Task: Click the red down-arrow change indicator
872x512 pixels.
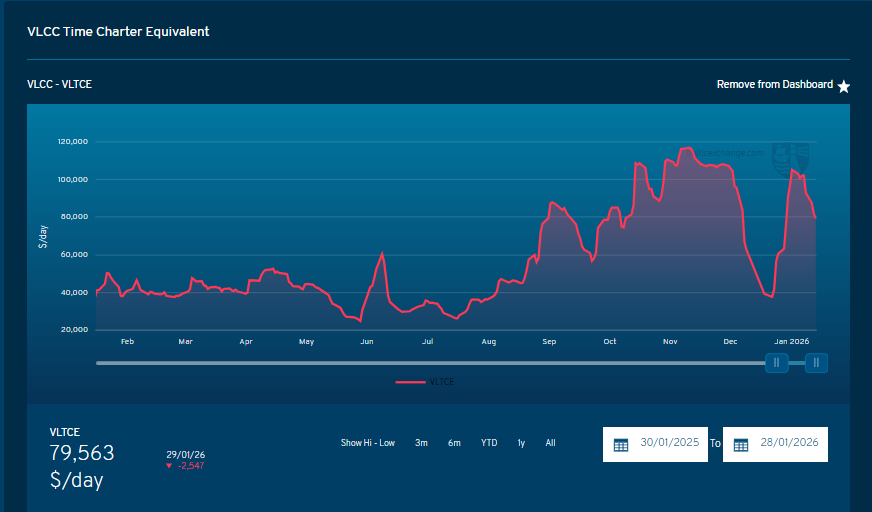Action: pos(171,466)
